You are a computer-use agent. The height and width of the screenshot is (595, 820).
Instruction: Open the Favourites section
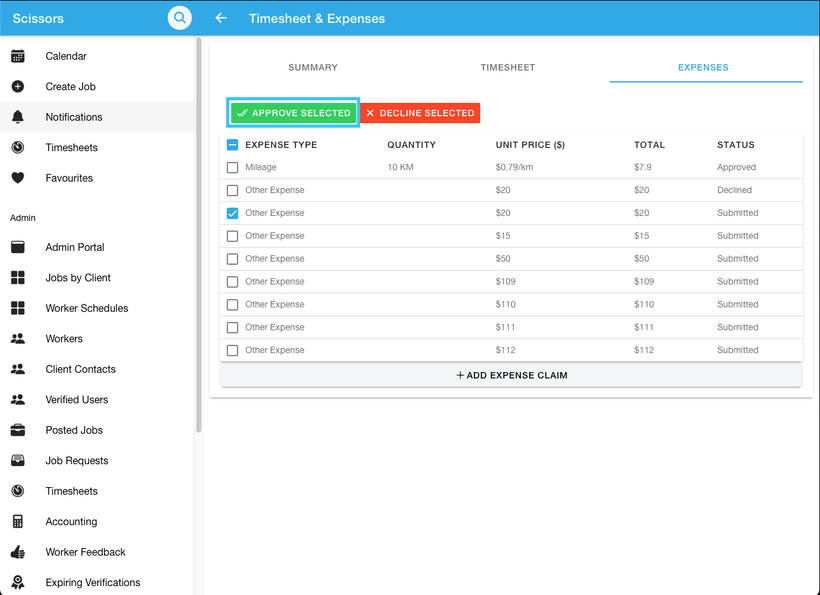67,177
